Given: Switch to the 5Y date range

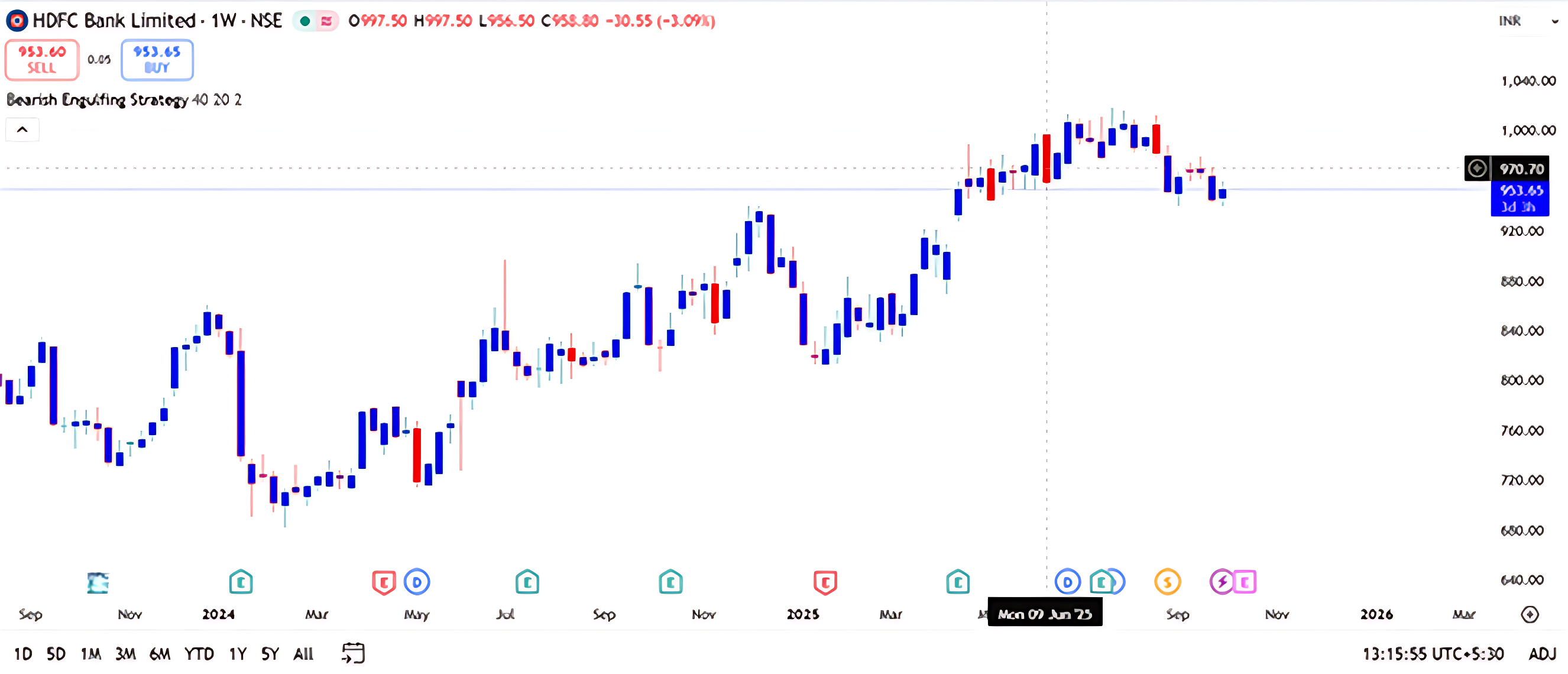Looking at the screenshot, I should pyautogui.click(x=270, y=654).
